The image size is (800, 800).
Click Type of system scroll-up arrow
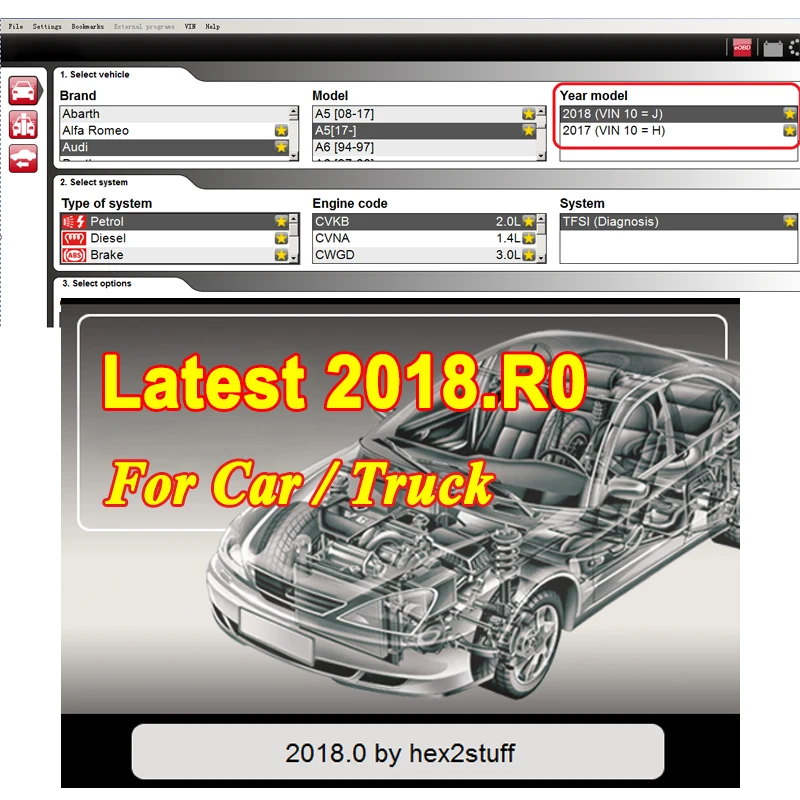(293, 219)
